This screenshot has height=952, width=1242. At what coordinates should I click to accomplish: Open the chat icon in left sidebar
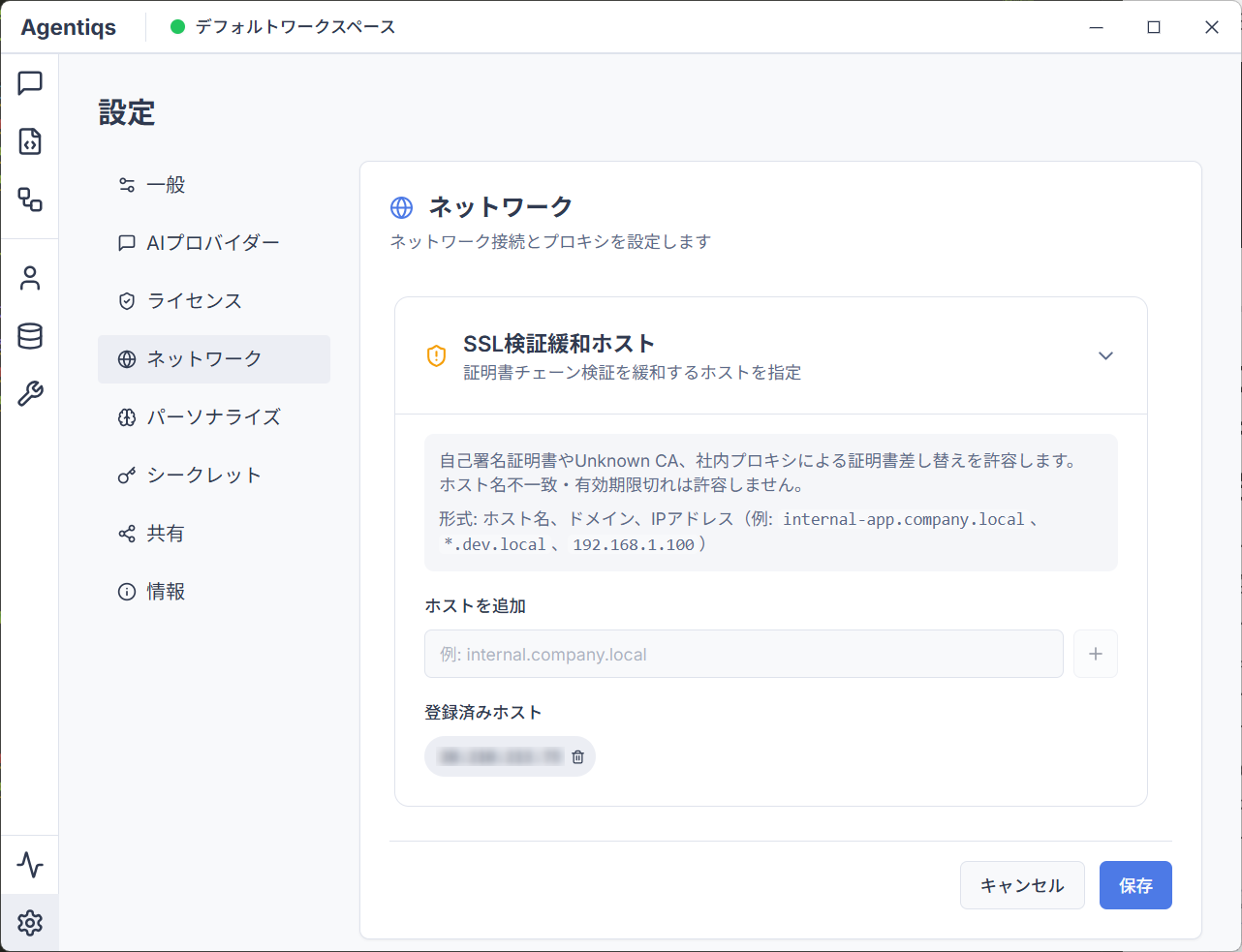pyautogui.click(x=30, y=83)
